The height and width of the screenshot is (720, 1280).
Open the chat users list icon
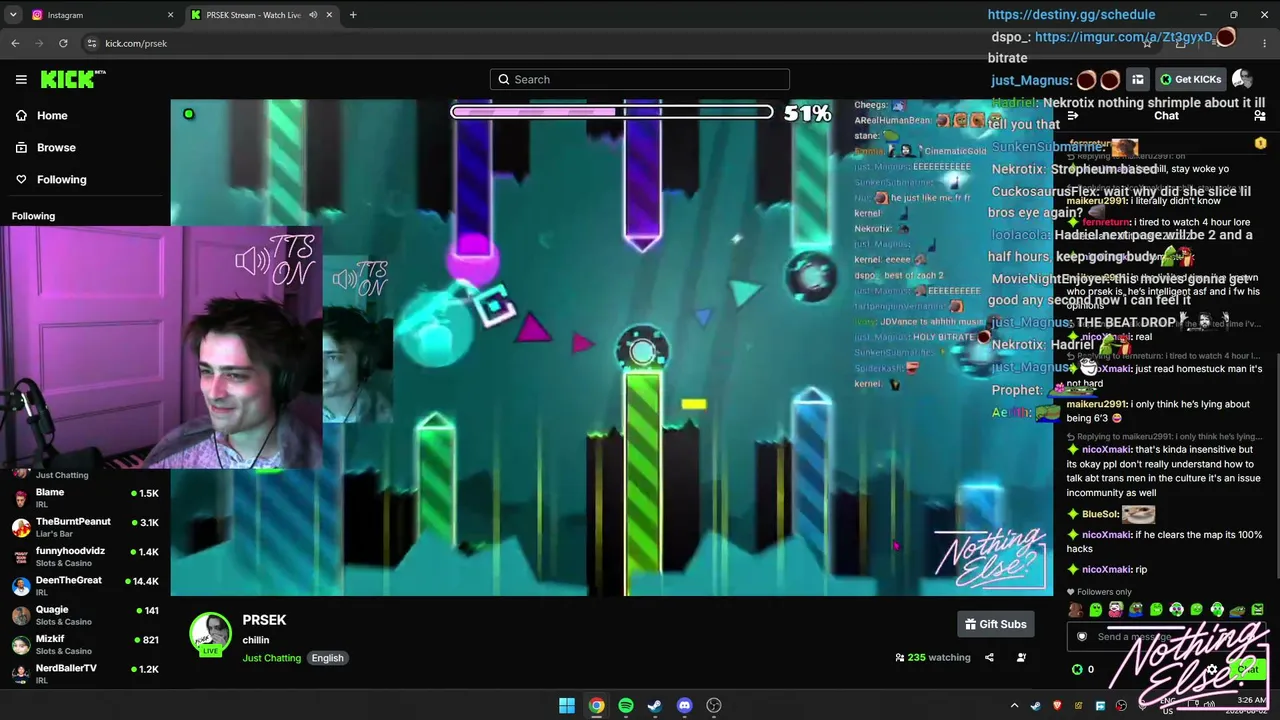pos(1260,115)
